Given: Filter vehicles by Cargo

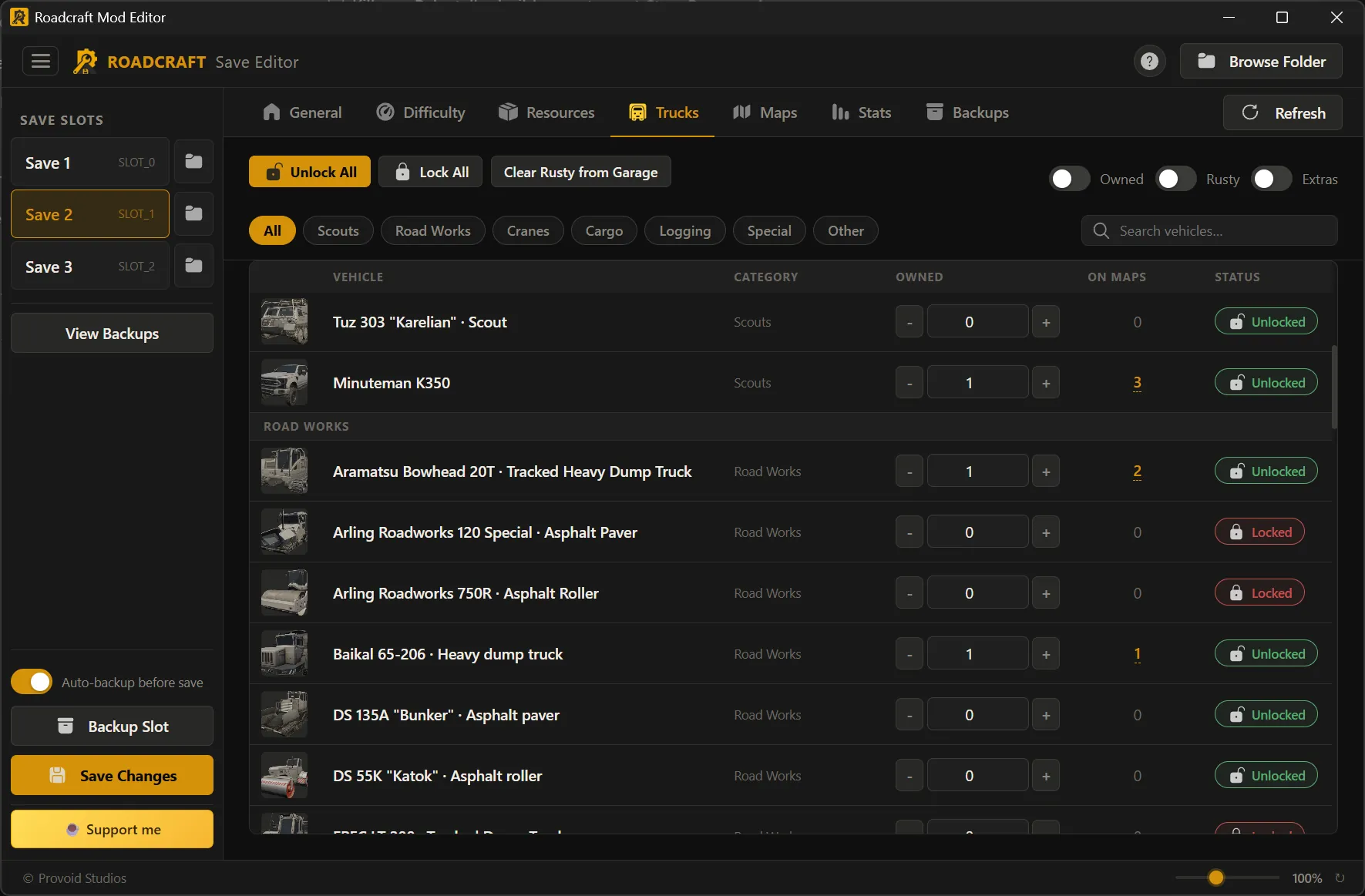Looking at the screenshot, I should click(603, 230).
